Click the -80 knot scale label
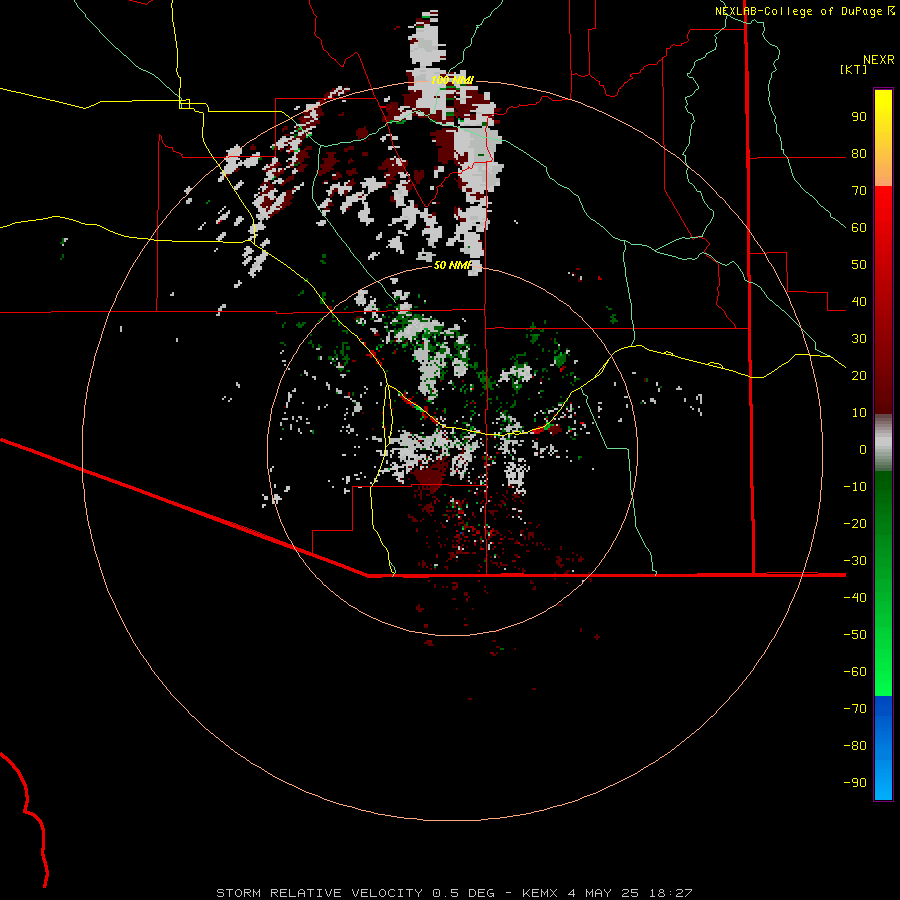Screen dimensions: 900x900 pyautogui.click(x=855, y=746)
